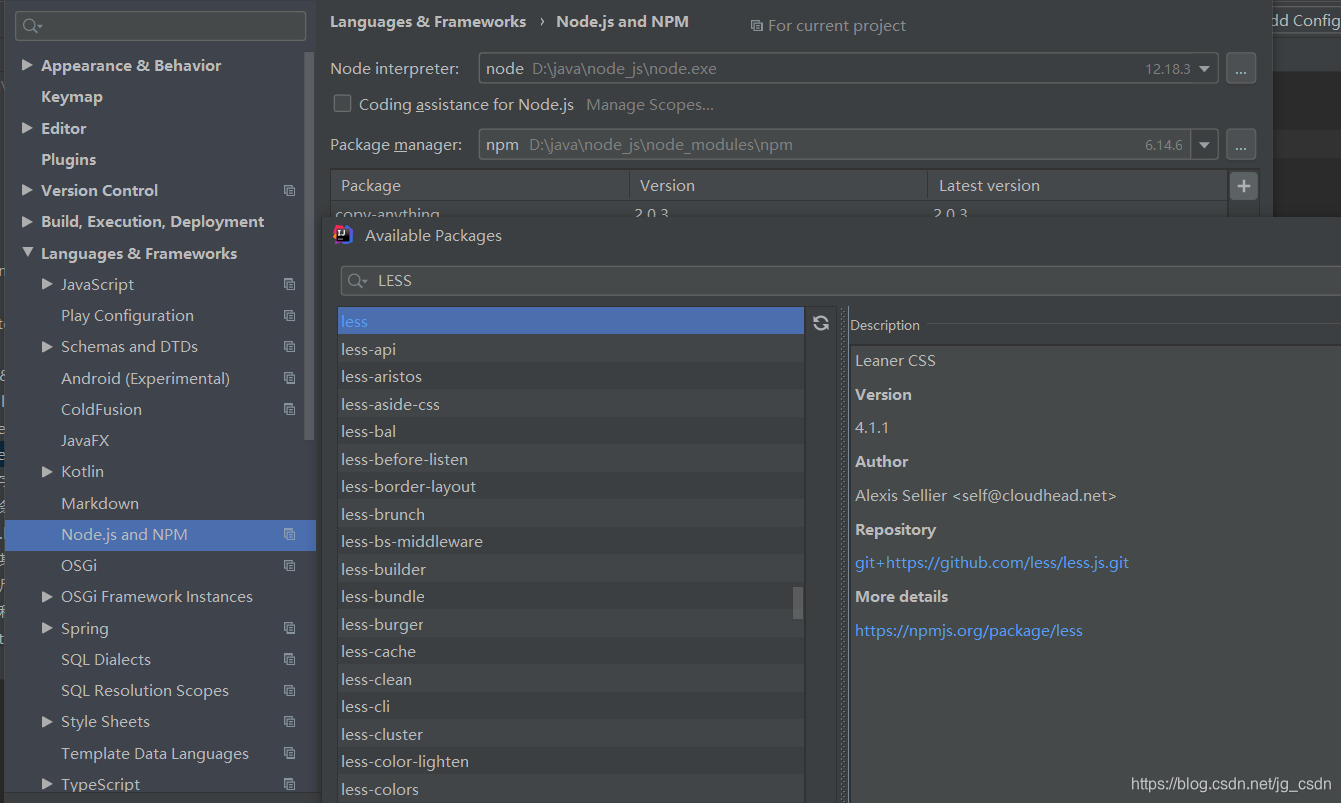Open the Plugins settings page
Image resolution: width=1341 pixels, height=803 pixels.
click(68, 160)
